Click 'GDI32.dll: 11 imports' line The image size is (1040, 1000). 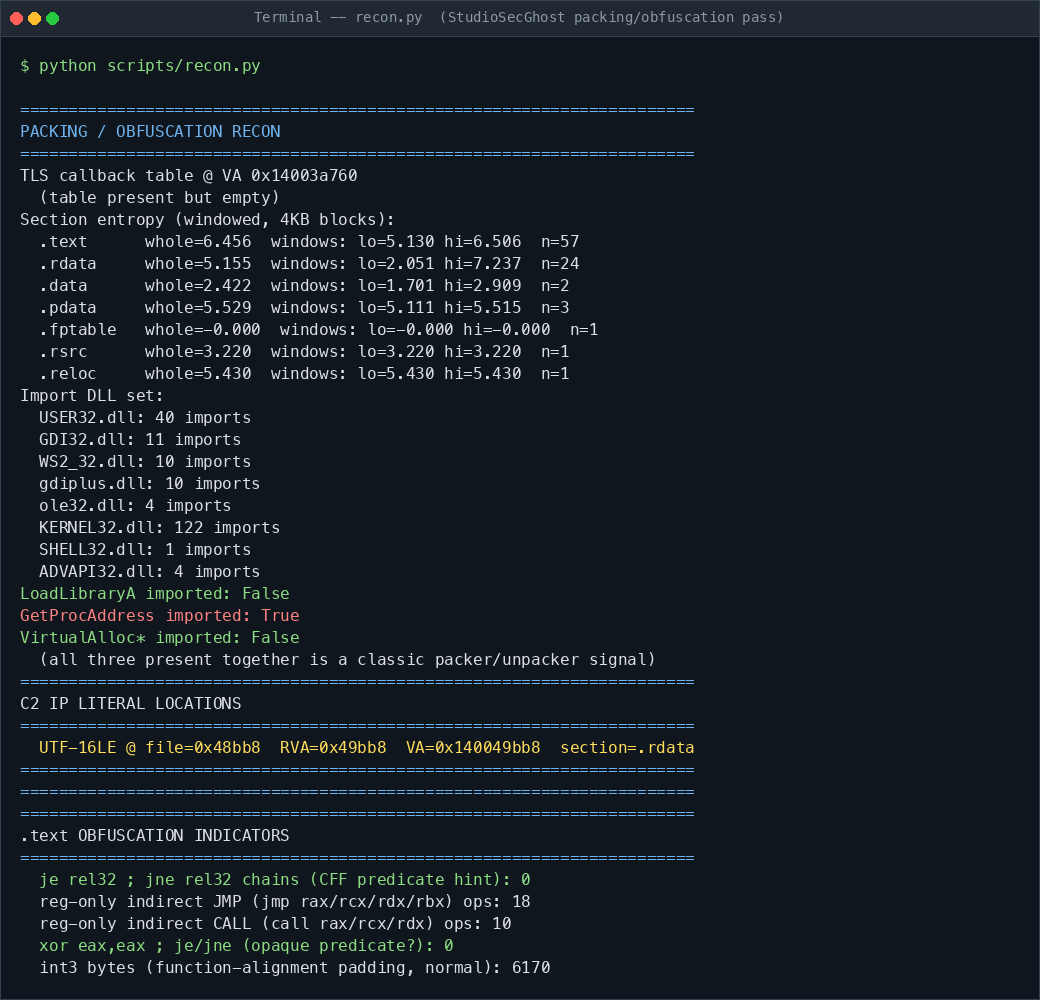(140, 440)
